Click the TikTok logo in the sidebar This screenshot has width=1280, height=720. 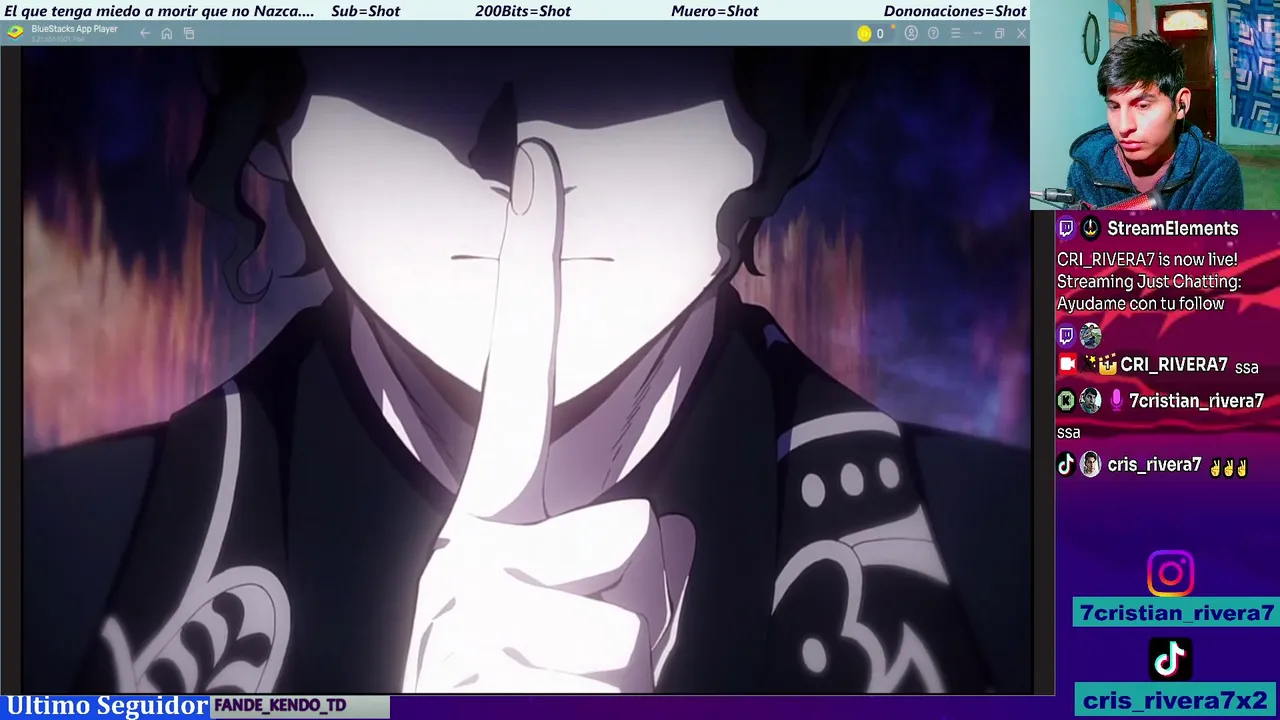coord(1170,659)
